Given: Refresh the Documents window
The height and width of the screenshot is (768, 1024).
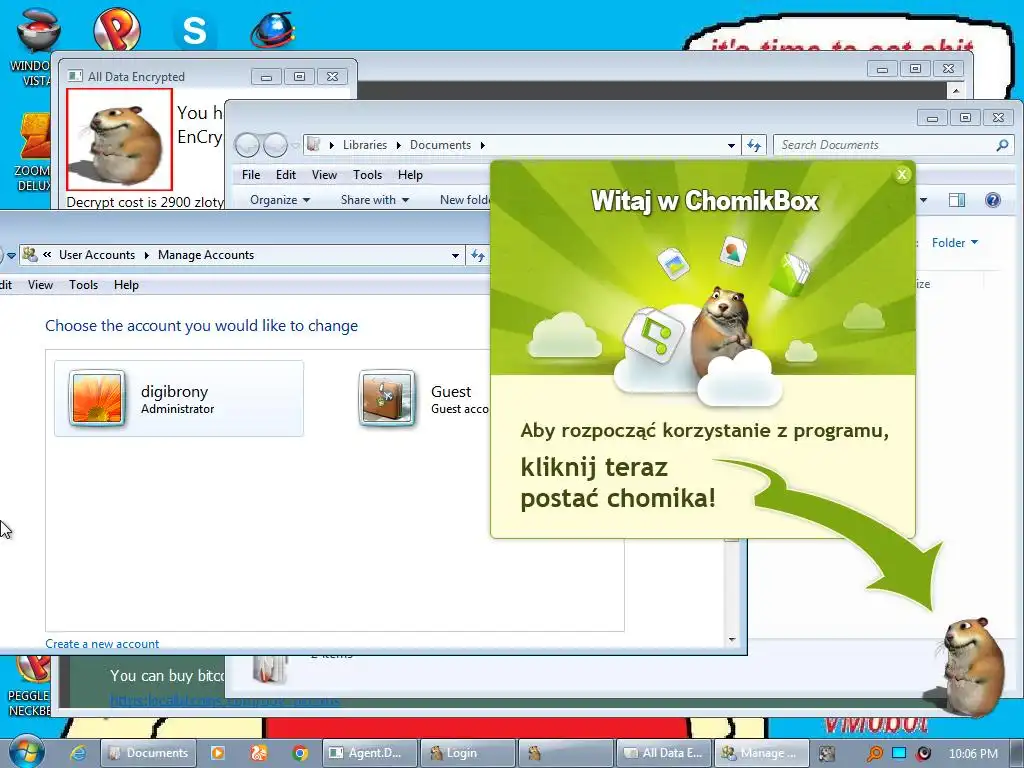Looking at the screenshot, I should pyautogui.click(x=754, y=146).
